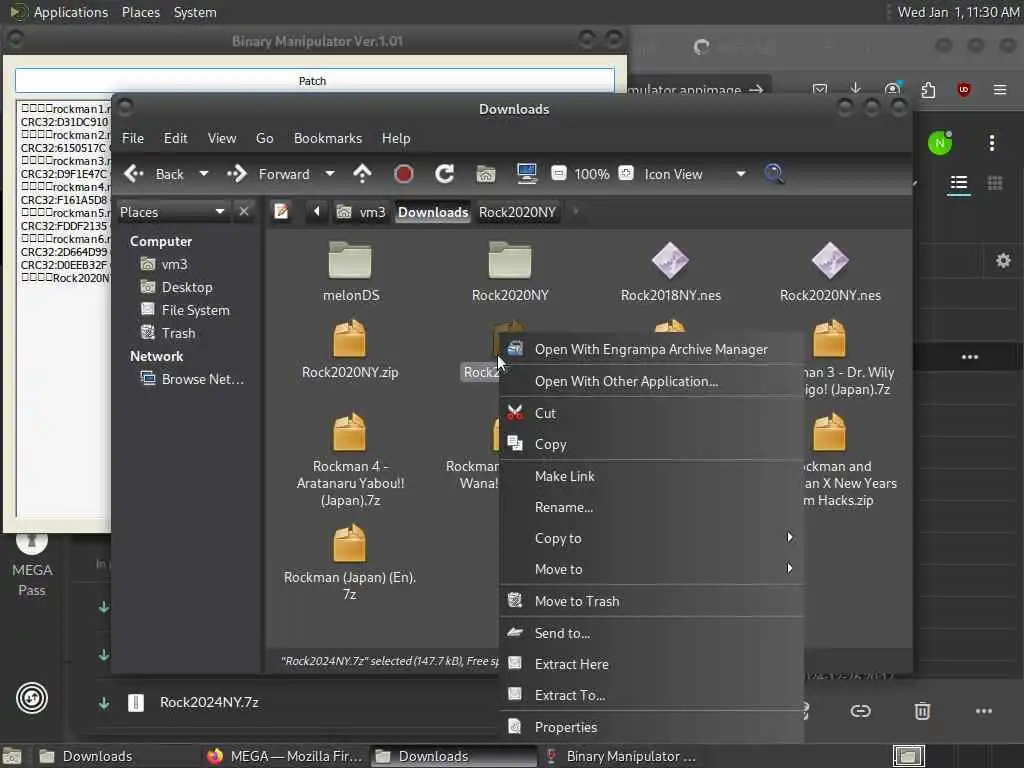Switch to Binary Manipulator taskbar item
Screen dimensions: 1024x768
(621, 756)
